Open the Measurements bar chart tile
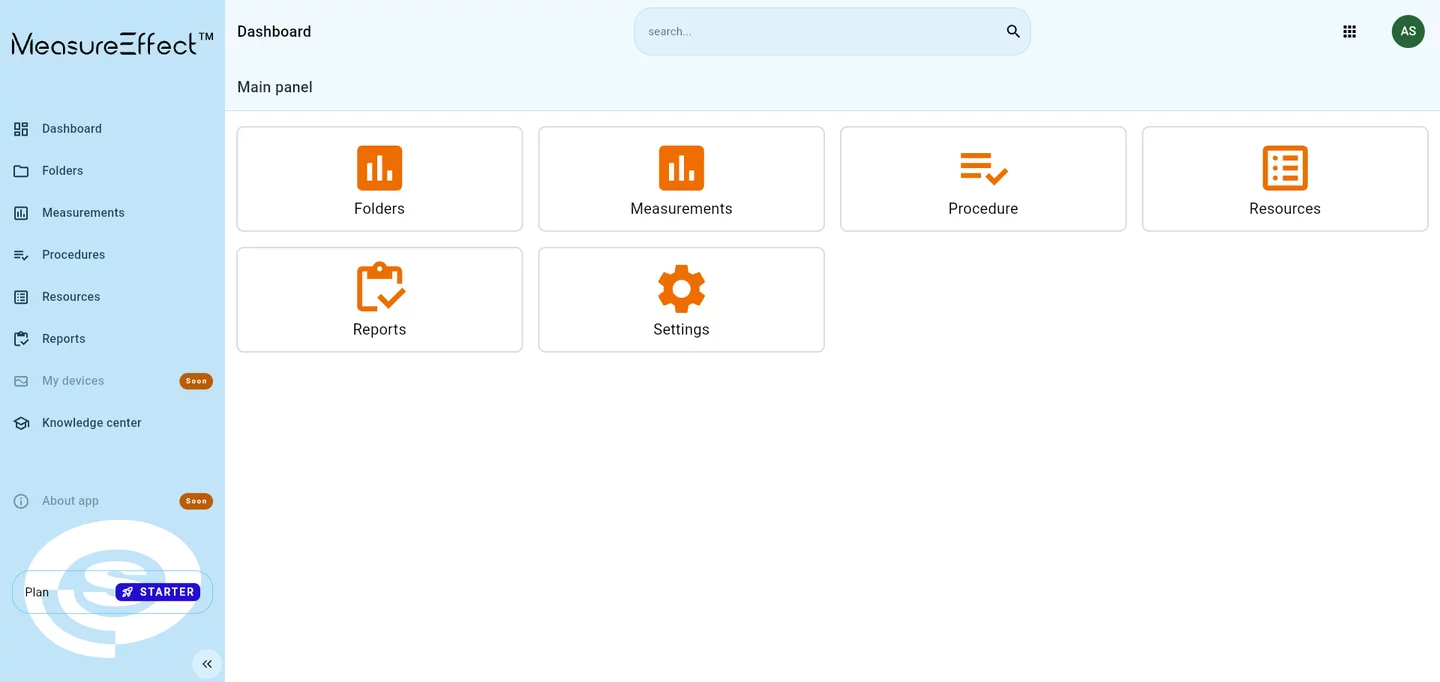This screenshot has height=682, width=1440. point(681,179)
